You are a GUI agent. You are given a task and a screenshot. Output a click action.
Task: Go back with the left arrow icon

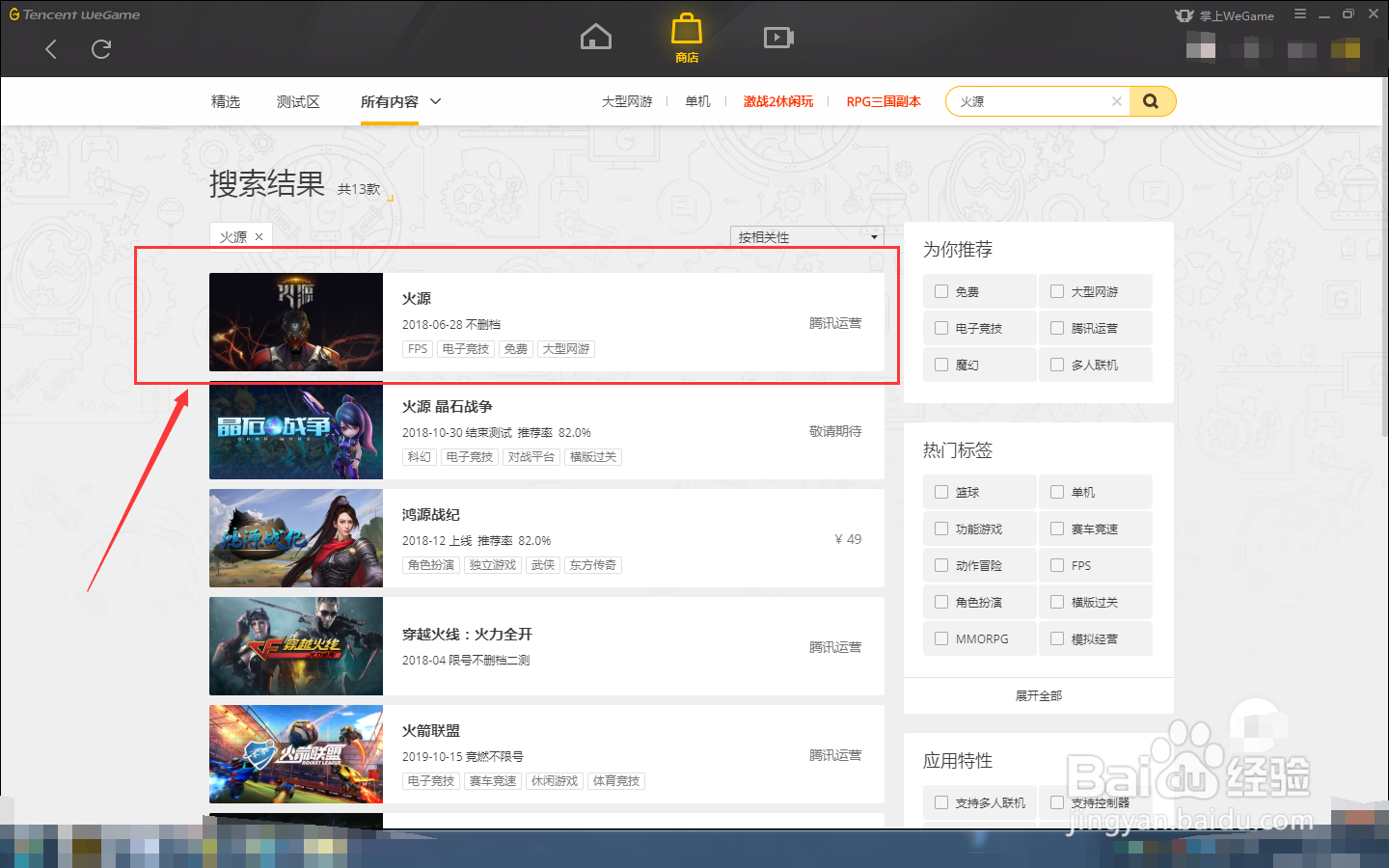coord(51,49)
